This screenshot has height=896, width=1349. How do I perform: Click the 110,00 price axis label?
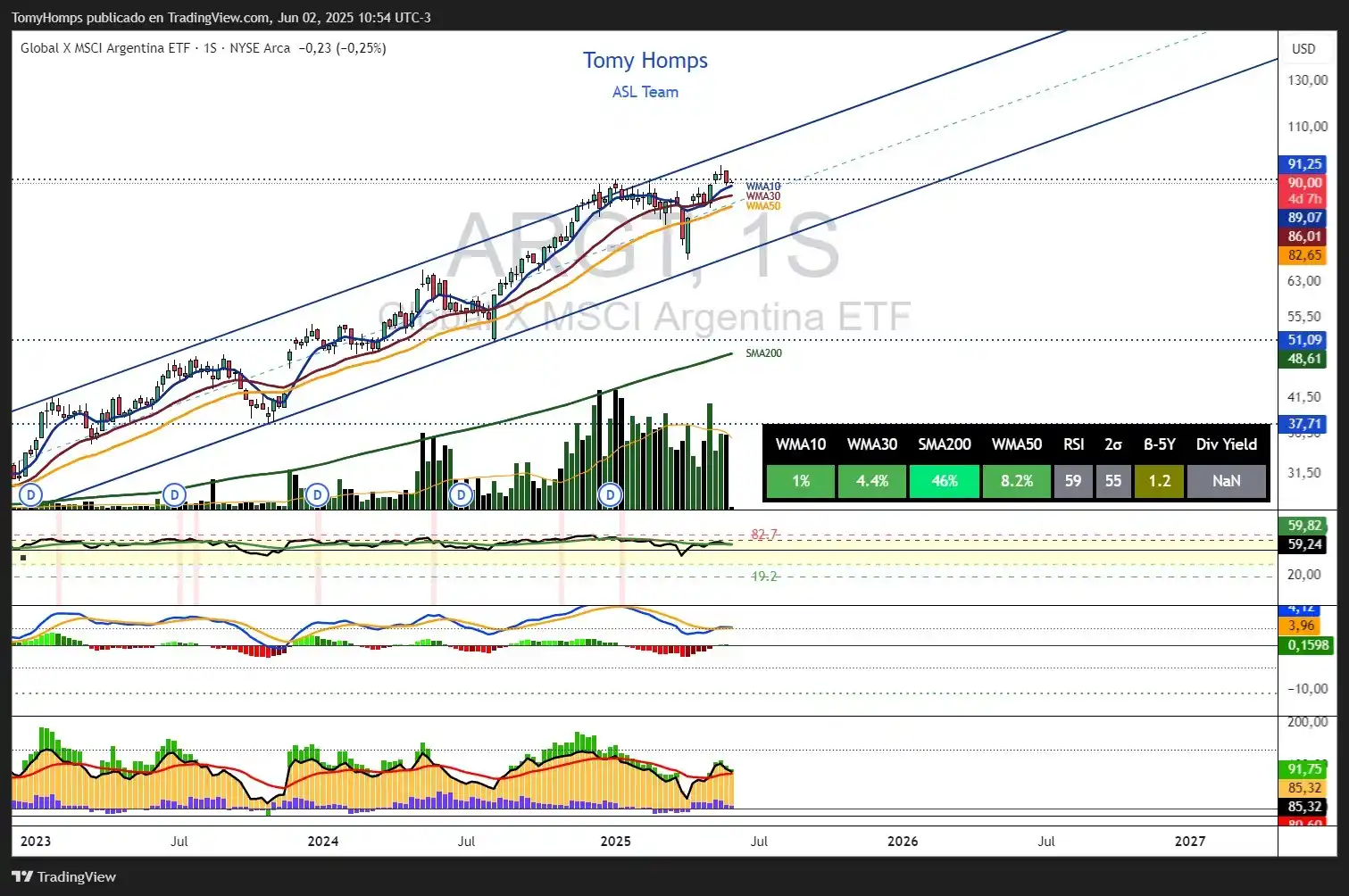(x=1307, y=127)
